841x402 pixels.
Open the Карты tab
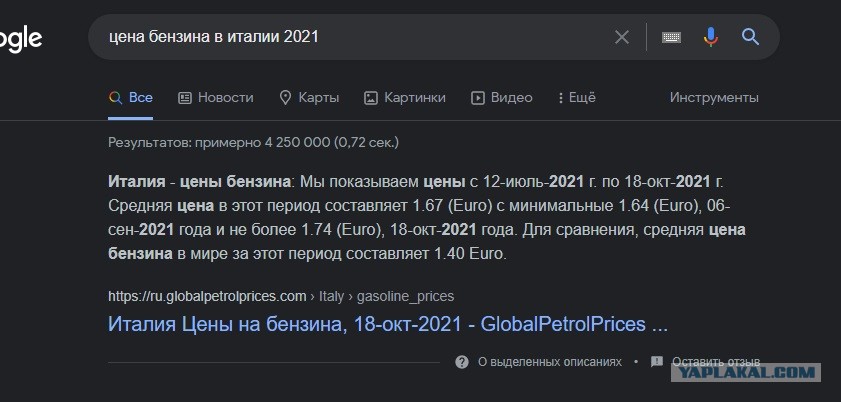[x=309, y=98]
